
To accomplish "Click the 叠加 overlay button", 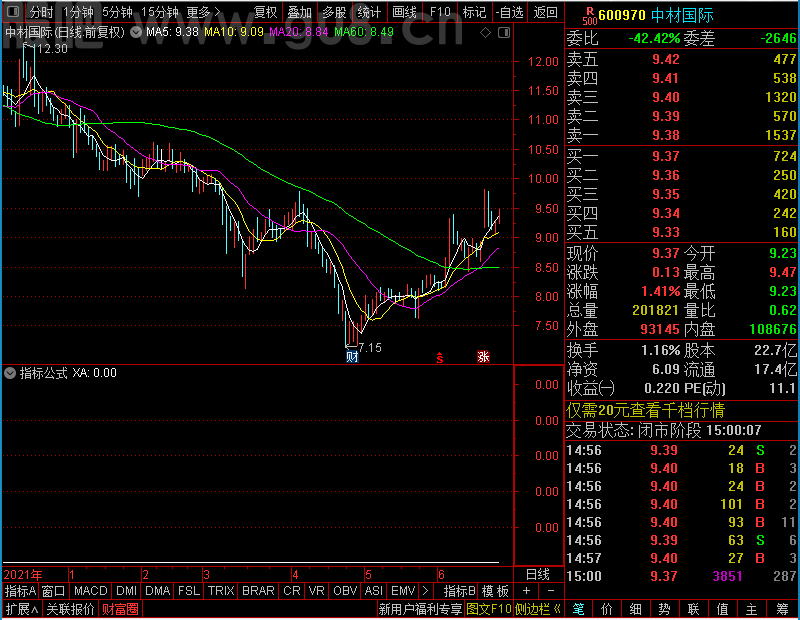I will pyautogui.click(x=299, y=12).
